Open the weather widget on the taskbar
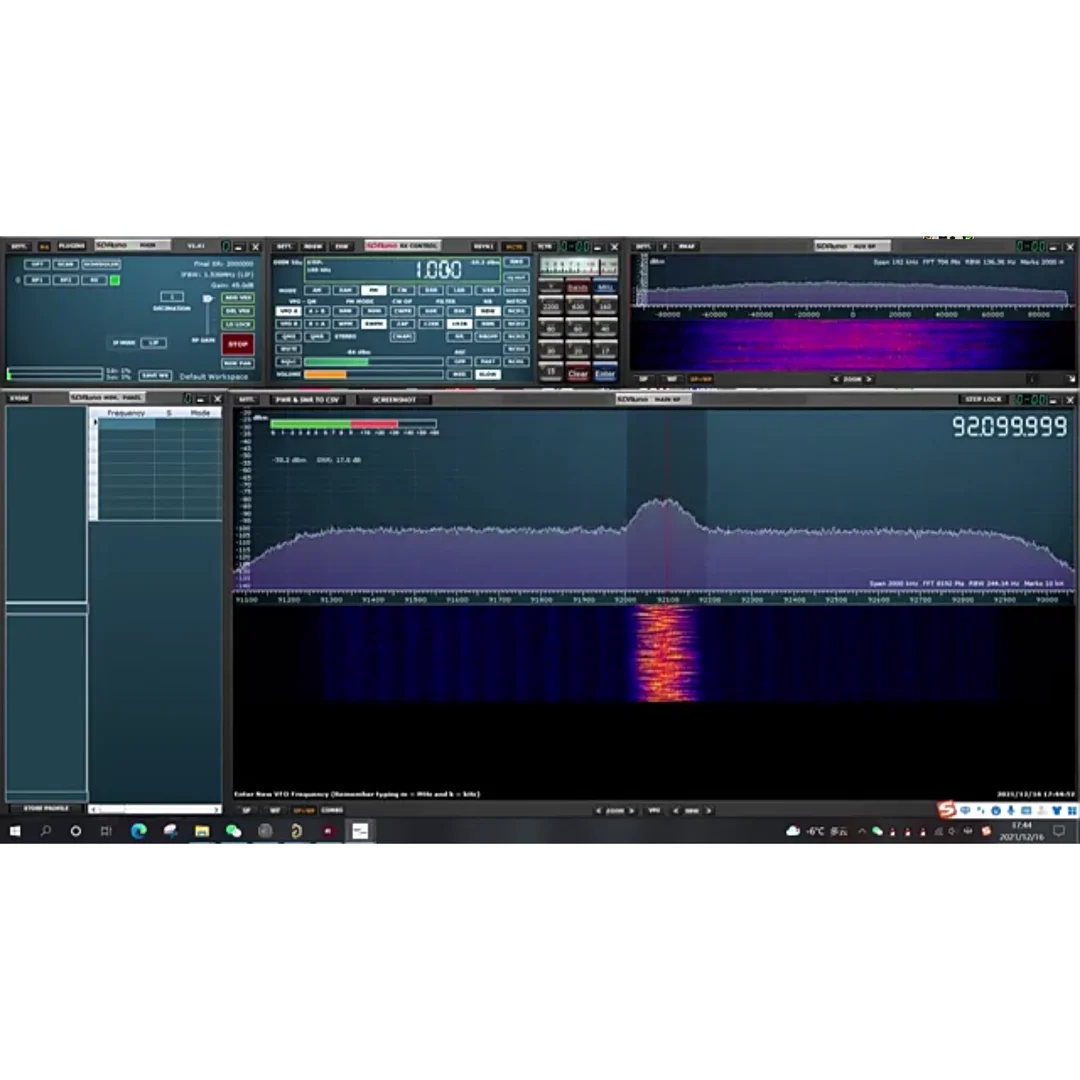Screen dimensions: 1080x1080 pos(817,831)
